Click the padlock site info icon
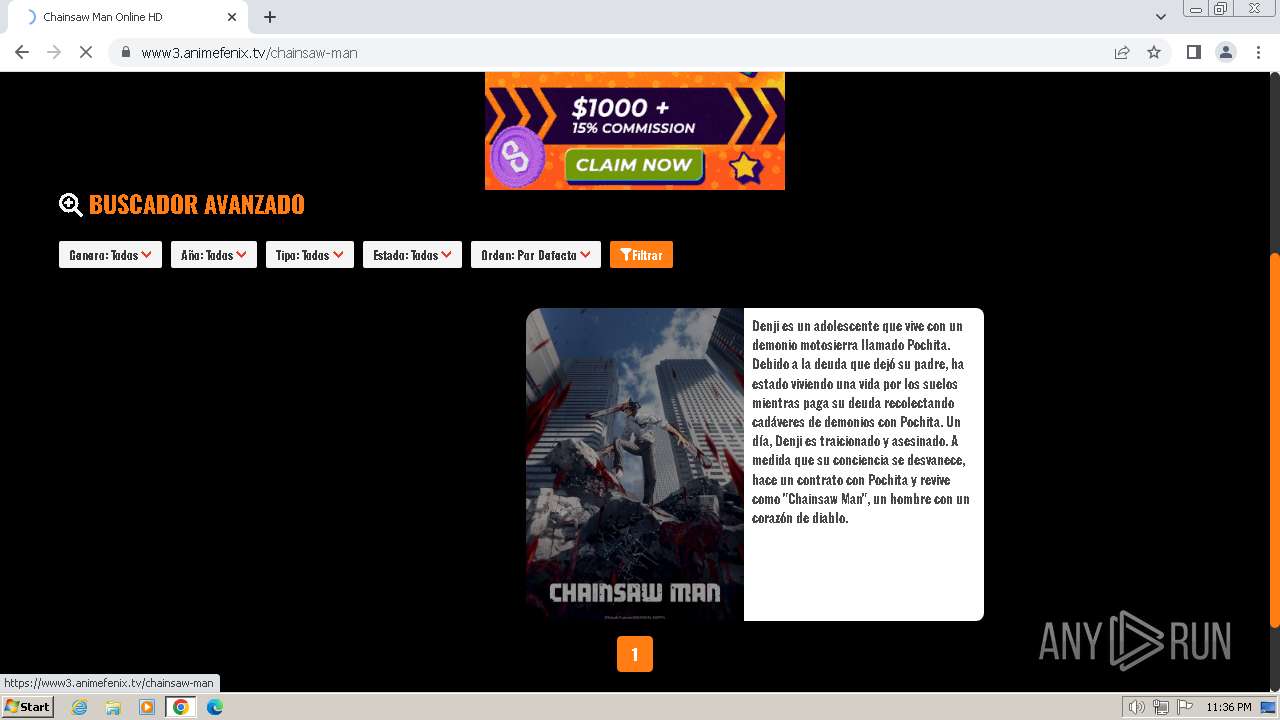The height and width of the screenshot is (720, 1280). coord(126,52)
